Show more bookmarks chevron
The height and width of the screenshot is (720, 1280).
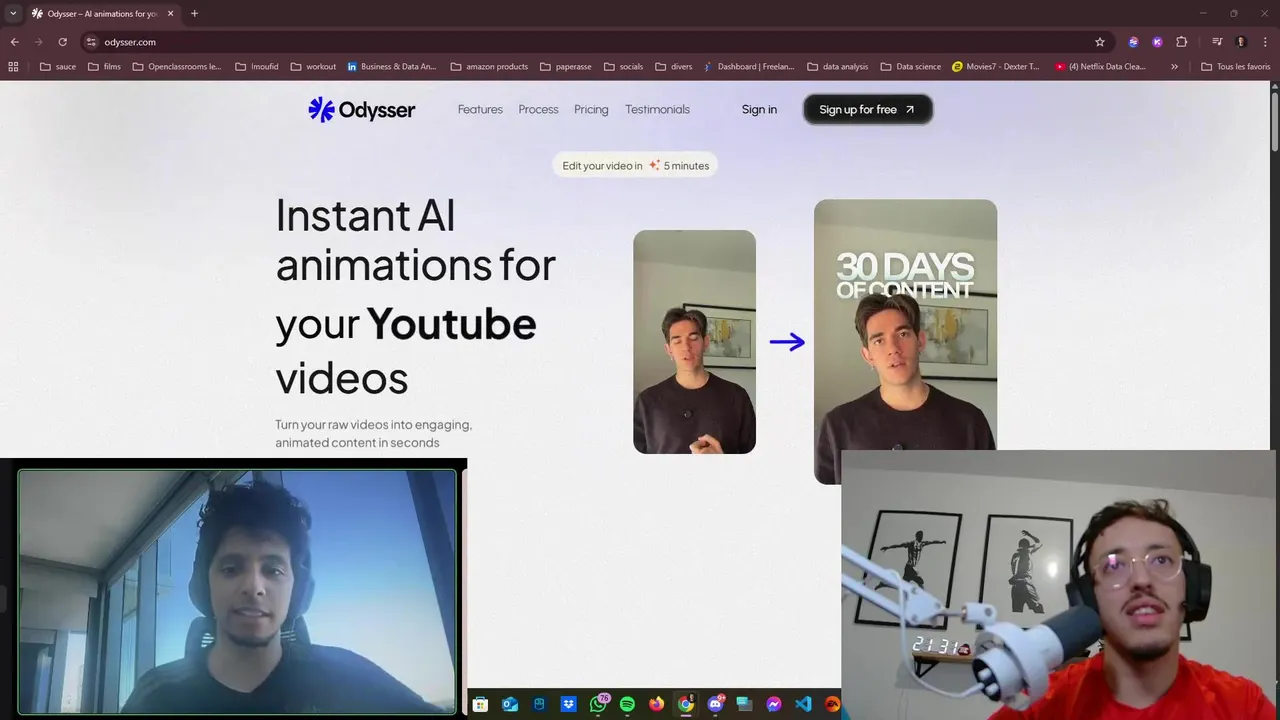(1174, 67)
